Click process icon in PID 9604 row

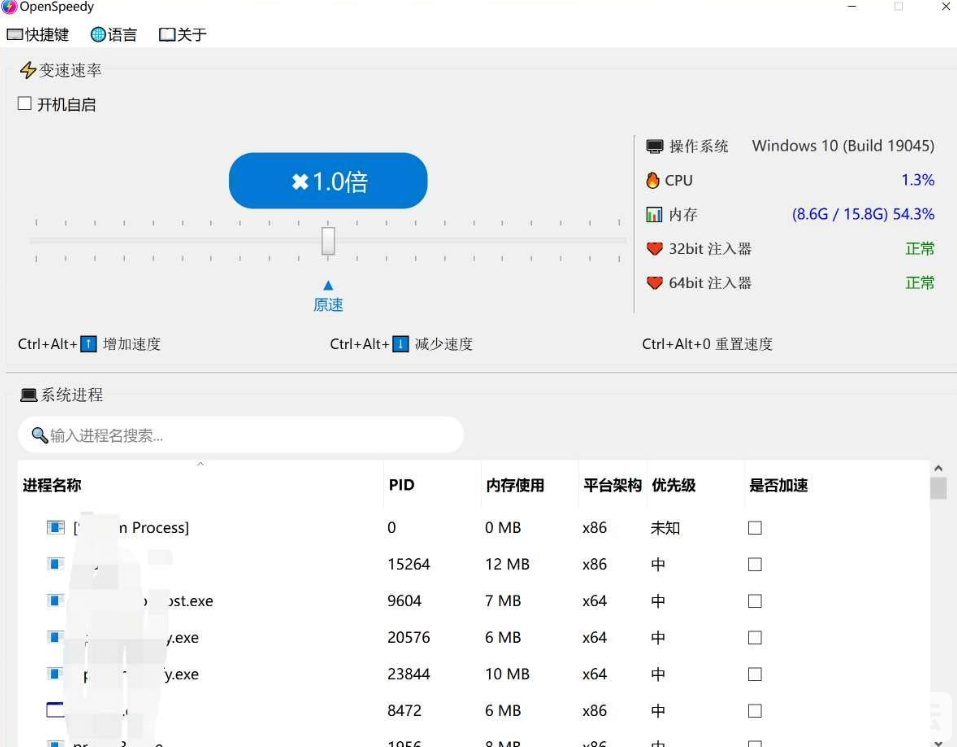click(56, 600)
